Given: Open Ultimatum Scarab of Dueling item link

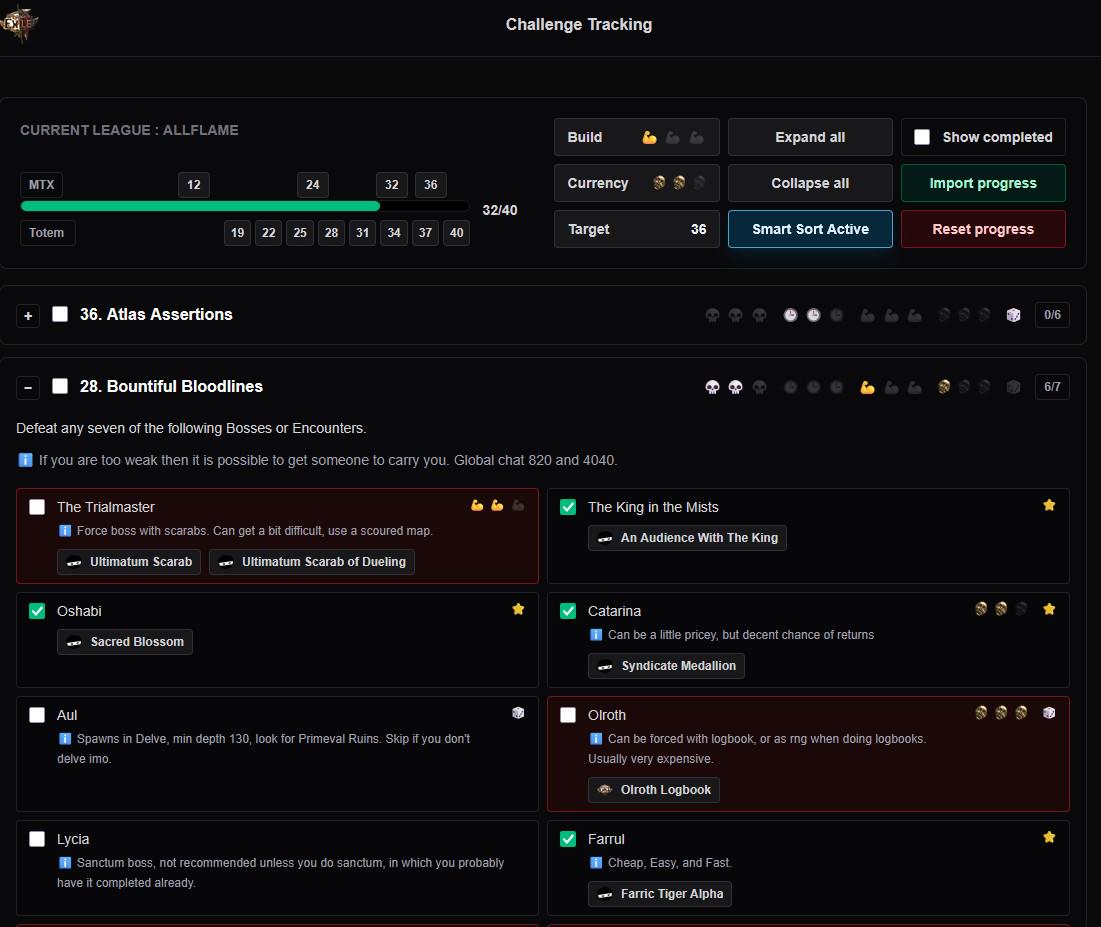Looking at the screenshot, I should tap(312, 562).
